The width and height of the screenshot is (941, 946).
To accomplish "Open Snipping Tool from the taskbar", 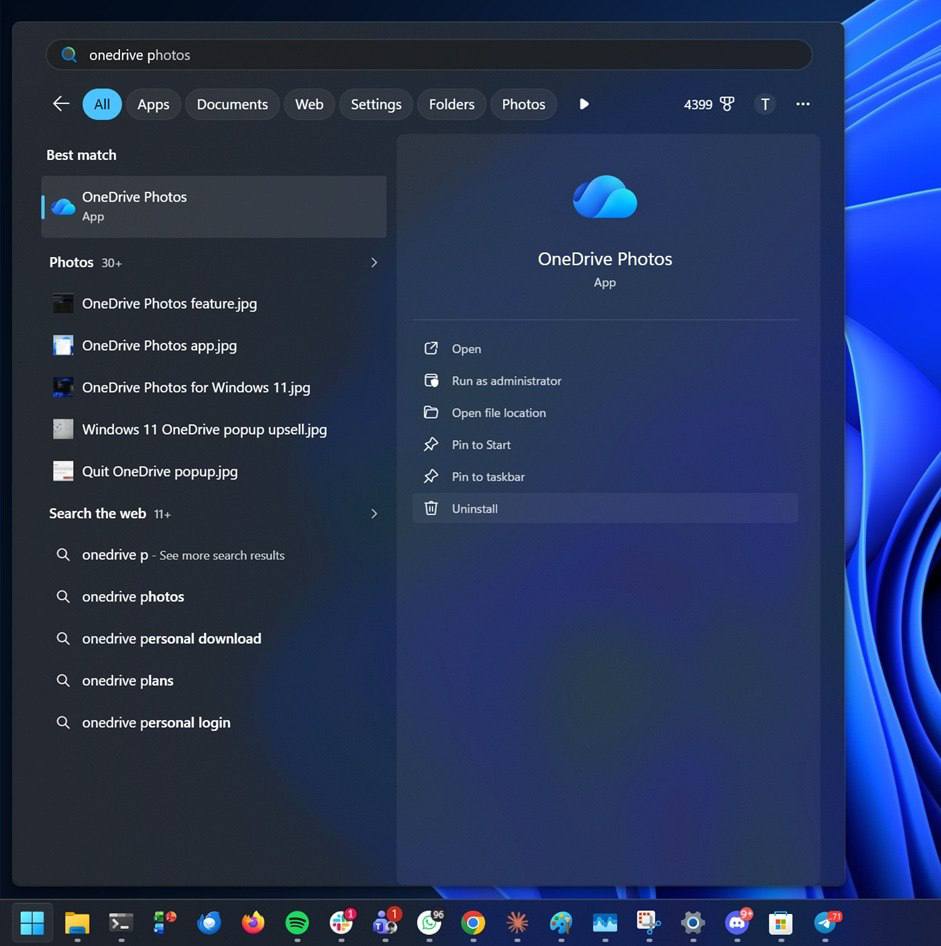I will coord(649,922).
